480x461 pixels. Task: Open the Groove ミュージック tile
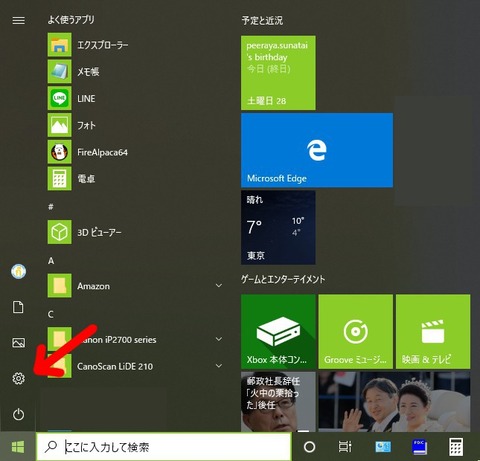[x=356, y=331]
